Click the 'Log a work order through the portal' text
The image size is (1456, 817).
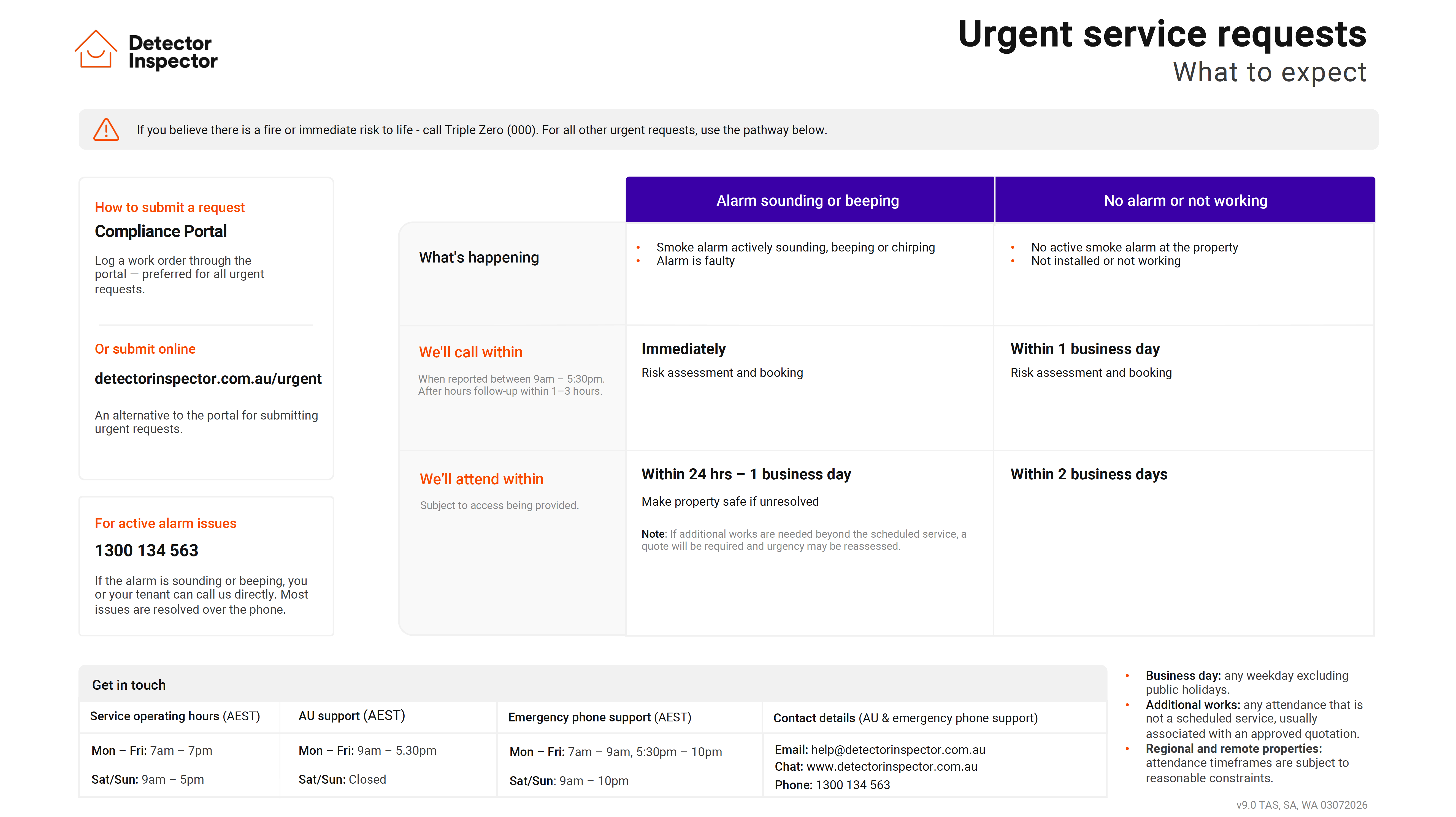(179, 274)
